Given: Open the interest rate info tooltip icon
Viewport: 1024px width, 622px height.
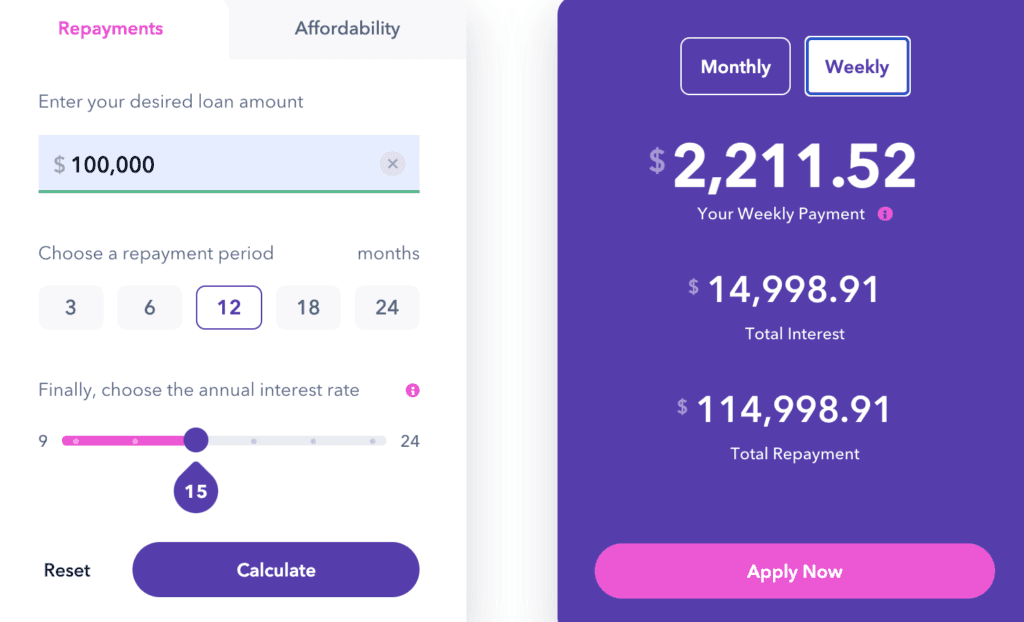Looking at the screenshot, I should (x=411, y=390).
